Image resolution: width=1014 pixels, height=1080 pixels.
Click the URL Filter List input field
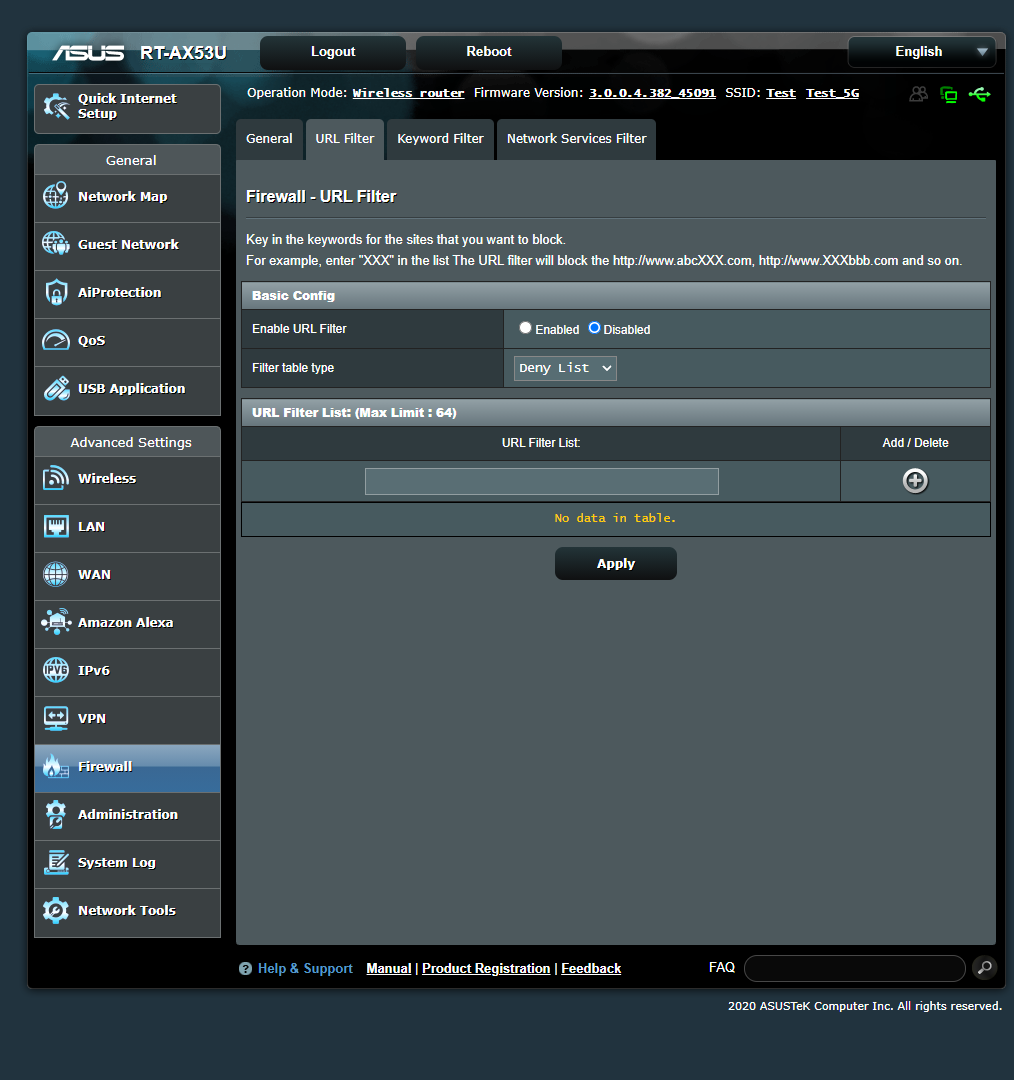pyautogui.click(x=541, y=481)
